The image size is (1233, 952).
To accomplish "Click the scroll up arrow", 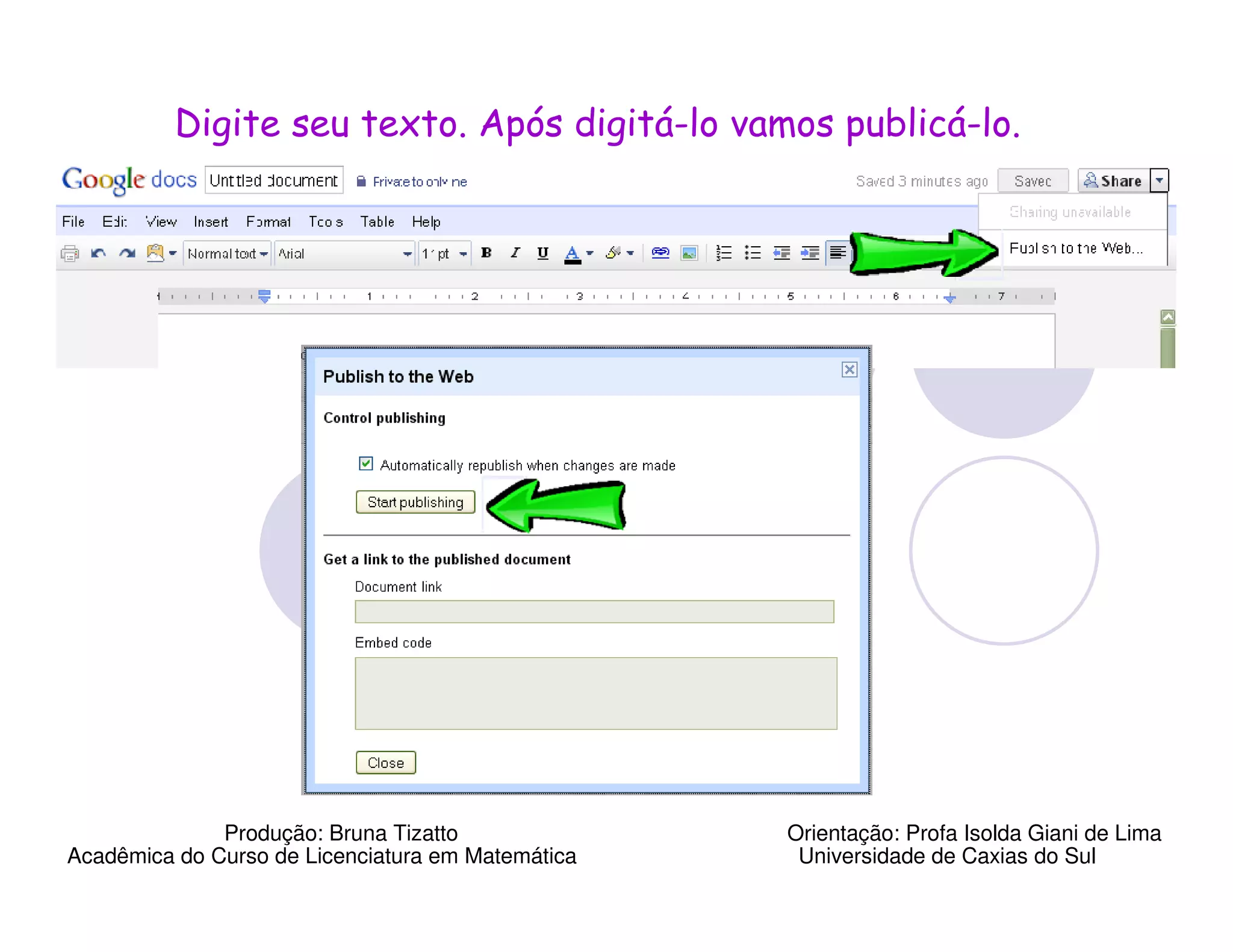I will click(1167, 317).
